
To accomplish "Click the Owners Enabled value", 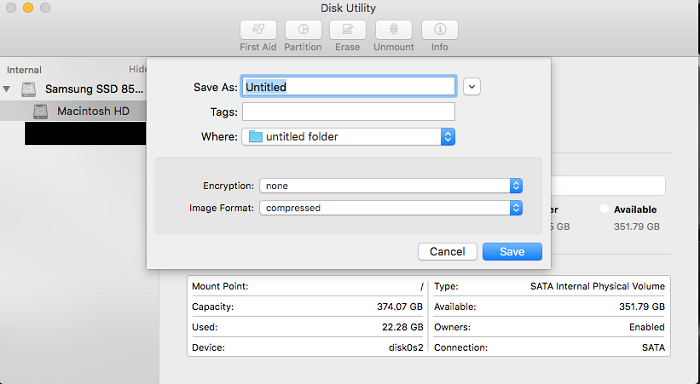I will click(x=647, y=327).
